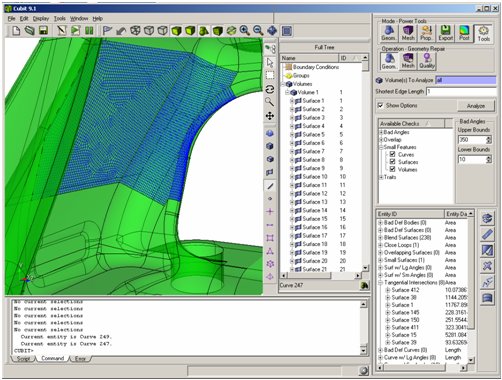Select the Export mode icon
The width and height of the screenshot is (502, 380).
pyautogui.click(x=446, y=33)
